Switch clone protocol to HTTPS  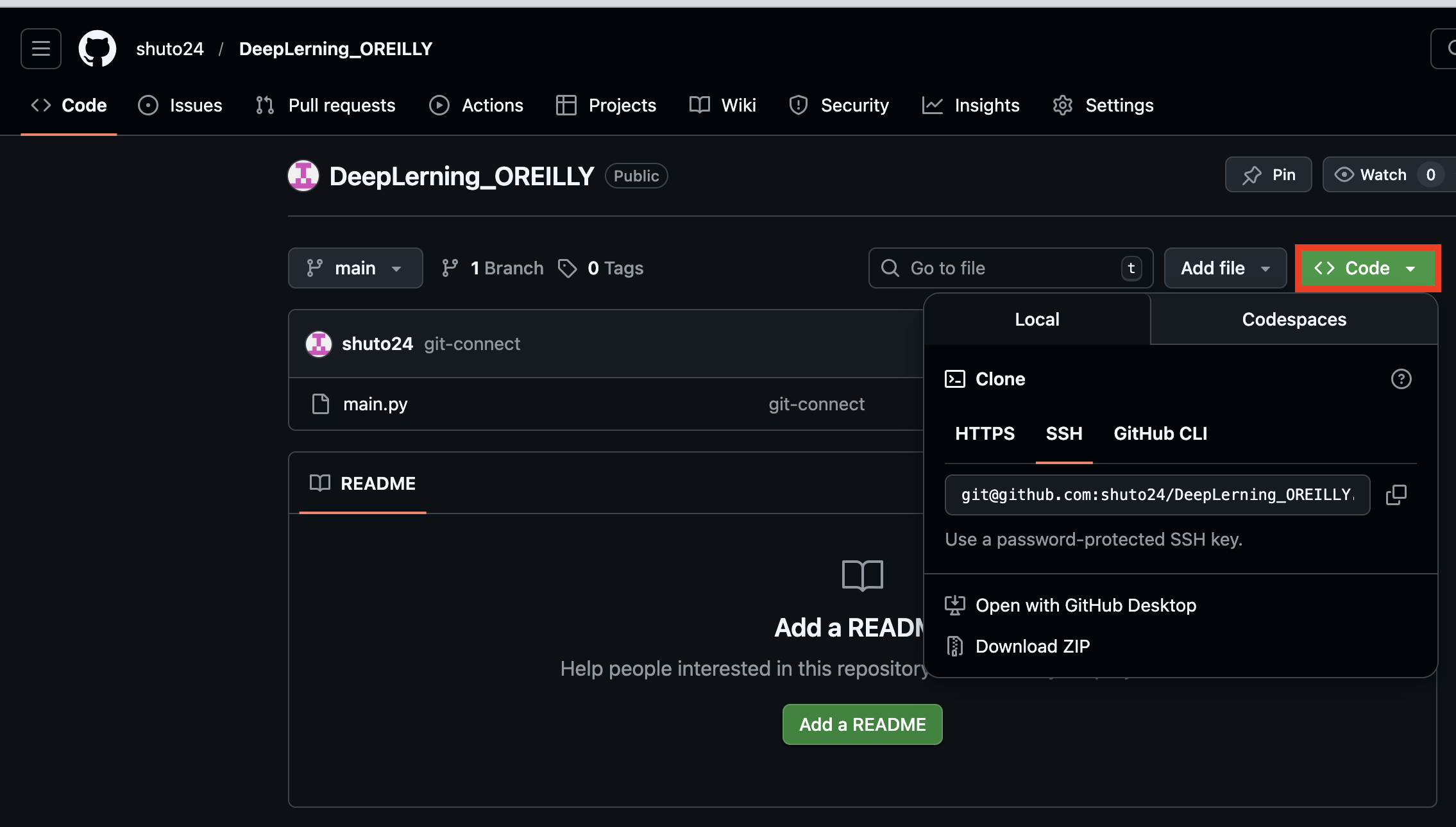tap(985, 433)
